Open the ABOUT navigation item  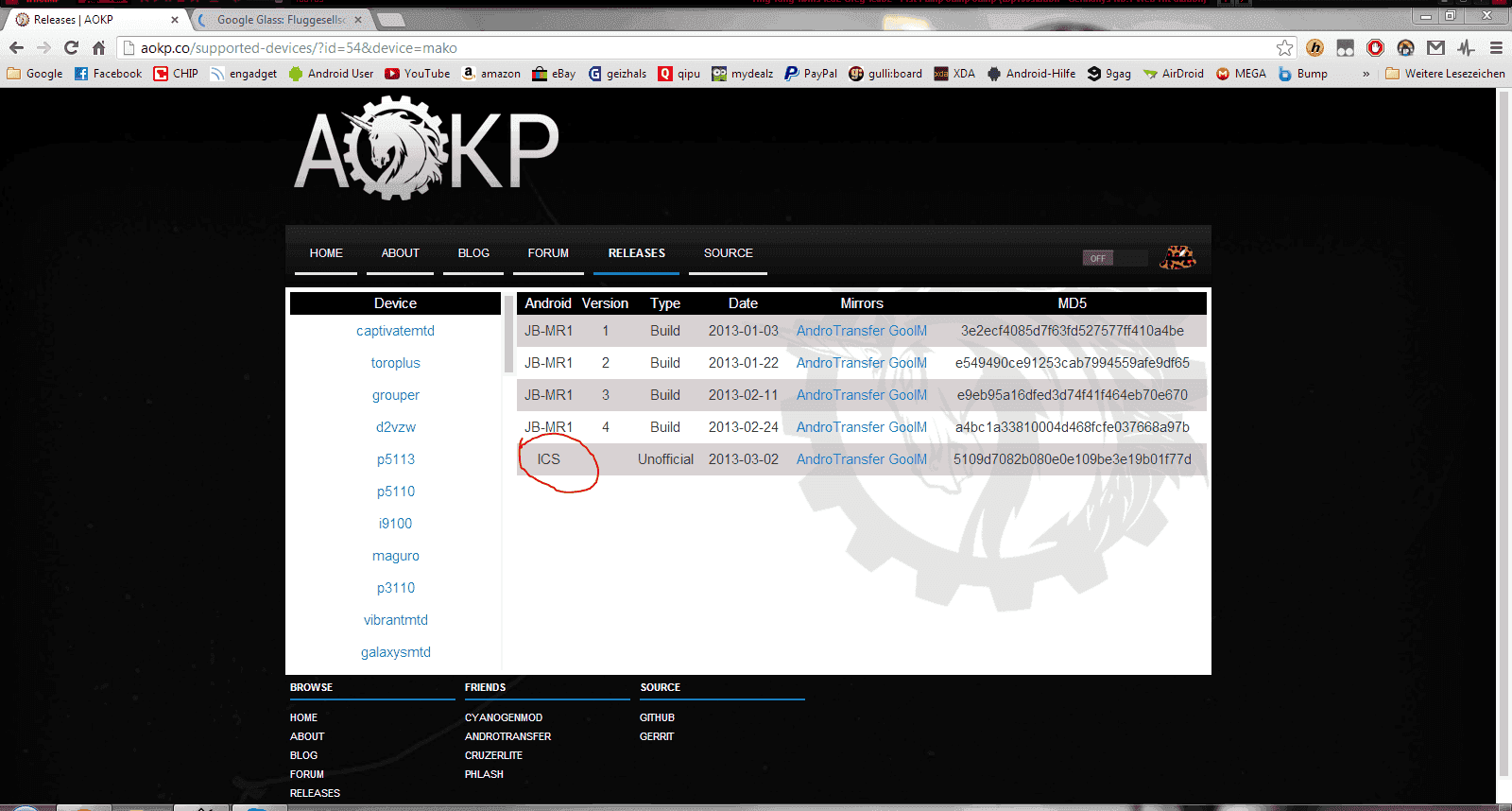401,253
